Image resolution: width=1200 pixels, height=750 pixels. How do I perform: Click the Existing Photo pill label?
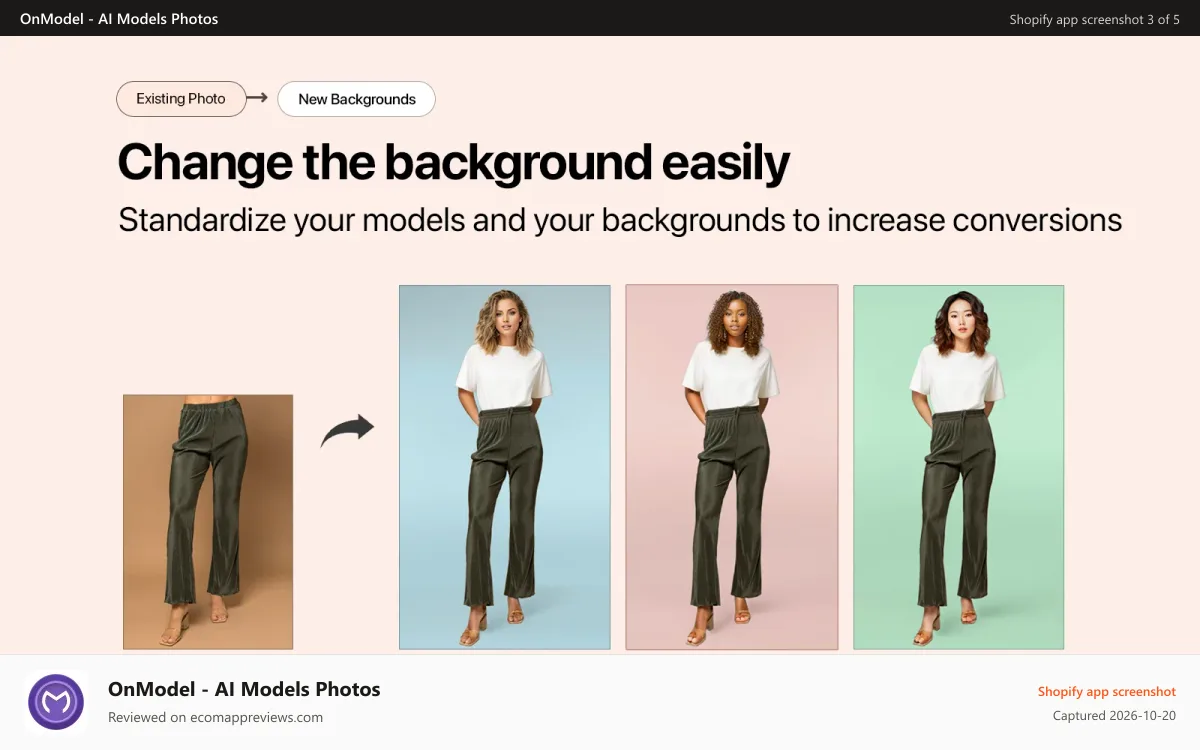181,99
